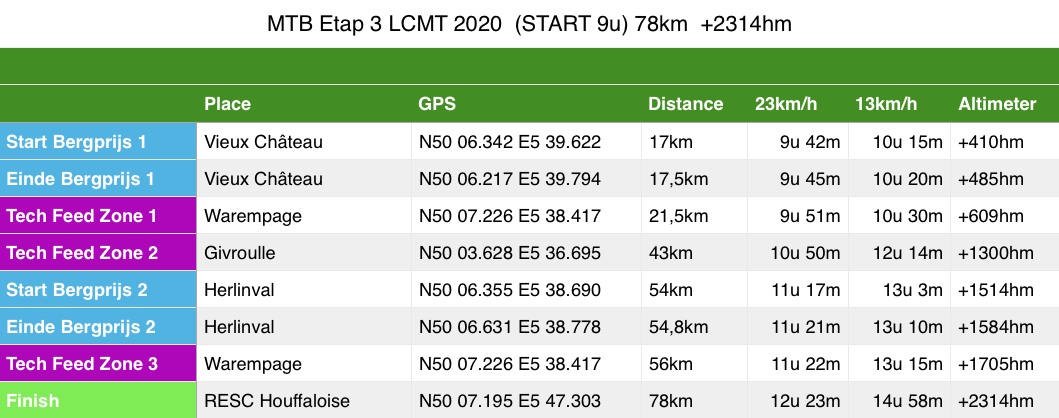Select the Tech Feed Zone 1 cell

(98, 216)
